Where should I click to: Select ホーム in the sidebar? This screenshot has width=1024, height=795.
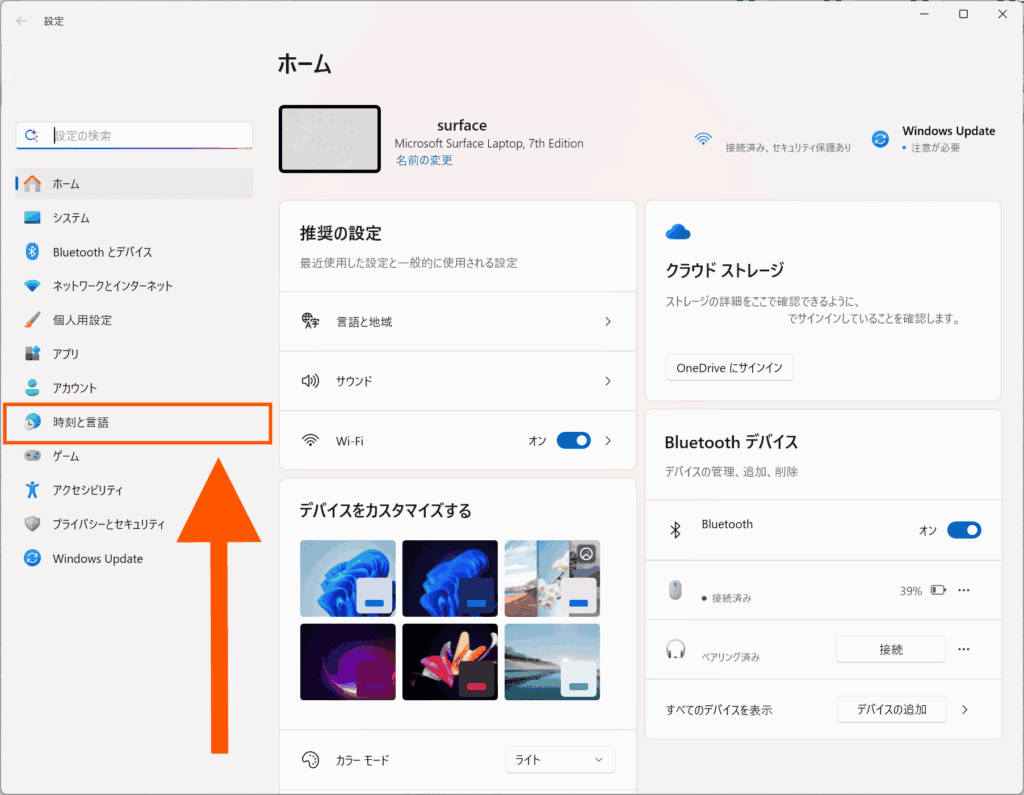[x=135, y=184]
